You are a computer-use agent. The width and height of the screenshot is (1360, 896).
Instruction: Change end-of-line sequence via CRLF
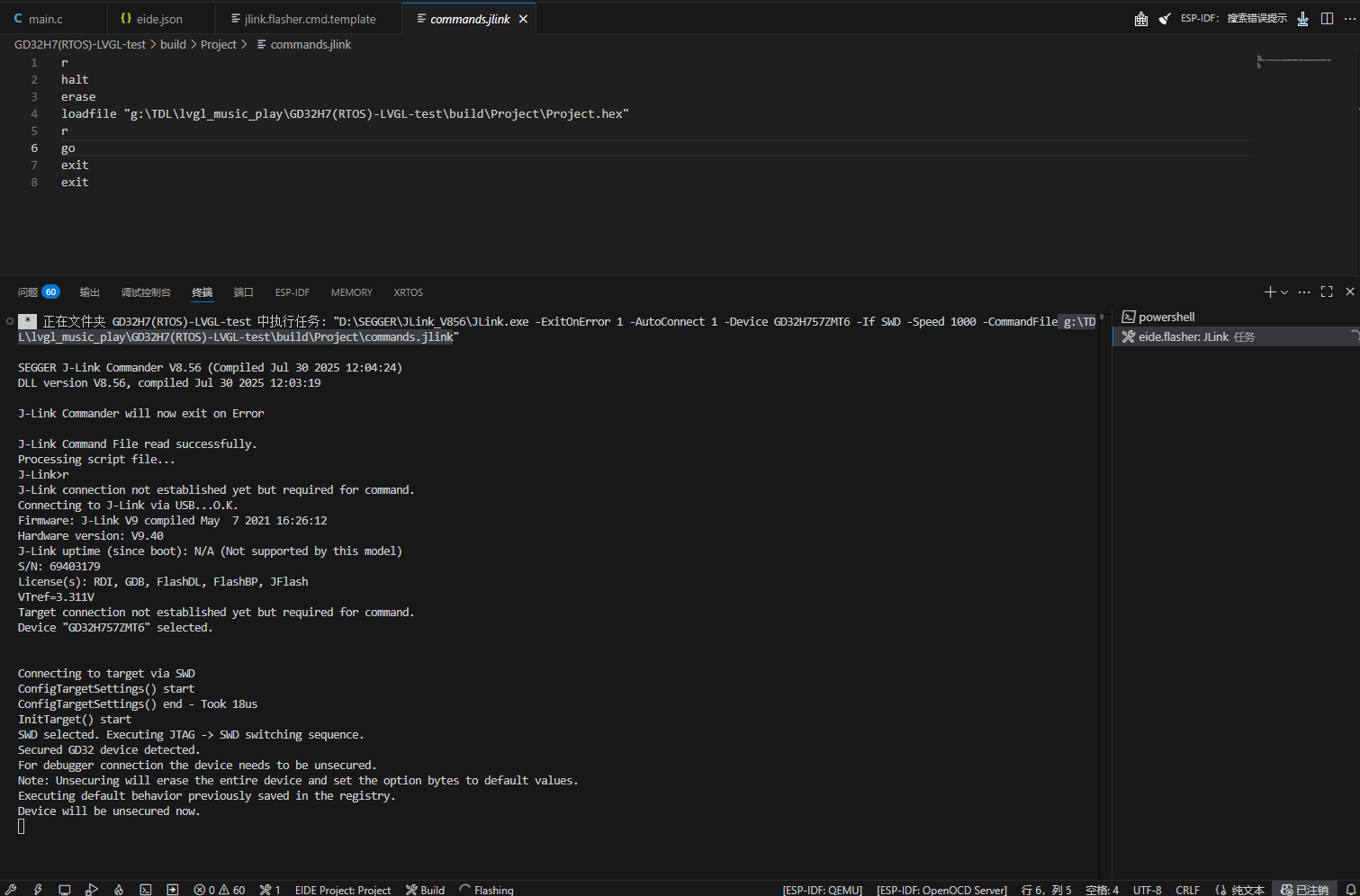[x=1188, y=890]
